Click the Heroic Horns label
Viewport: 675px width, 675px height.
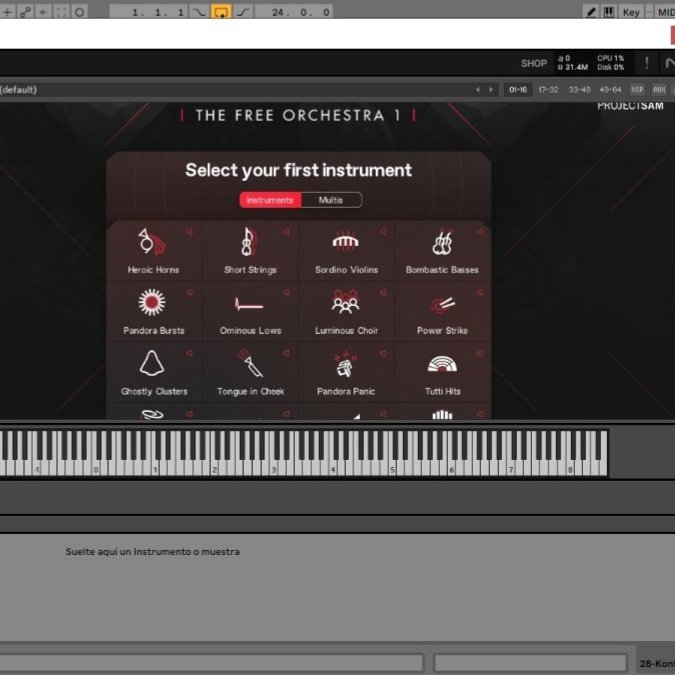tap(153, 270)
